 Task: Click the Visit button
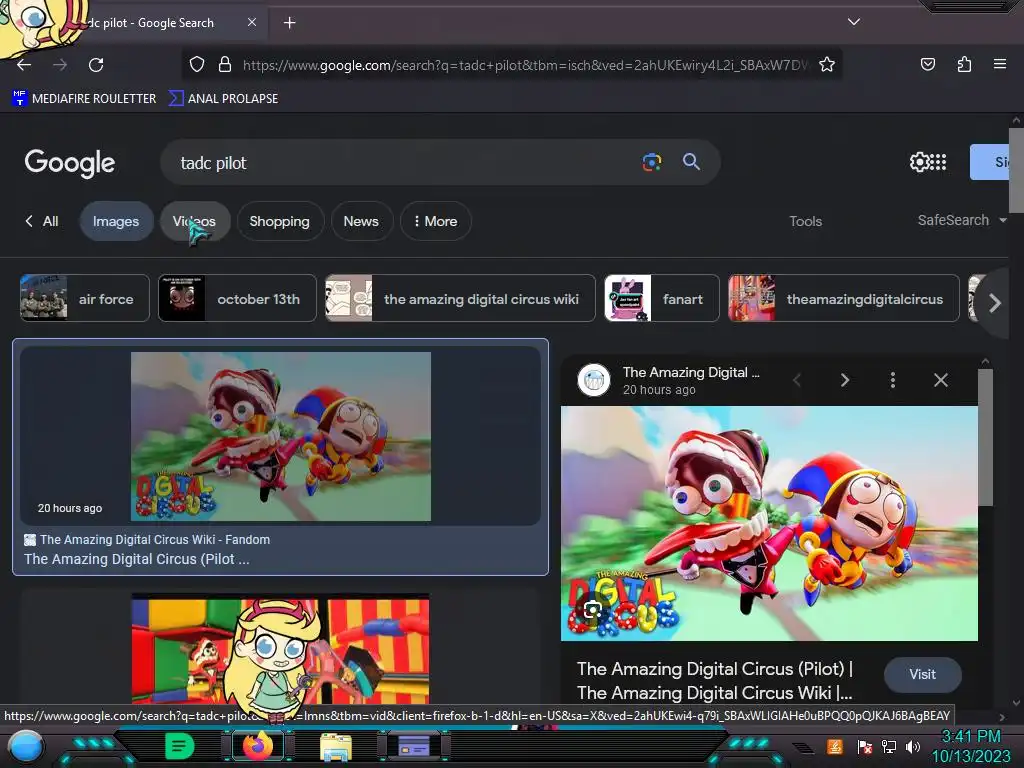coord(922,675)
